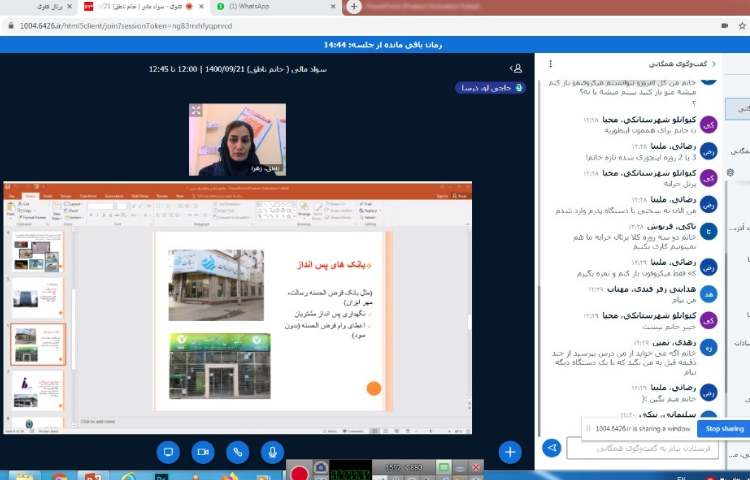Click the green recorder toolbar icon
Screen dimensions: 750x480
(x=443, y=468)
